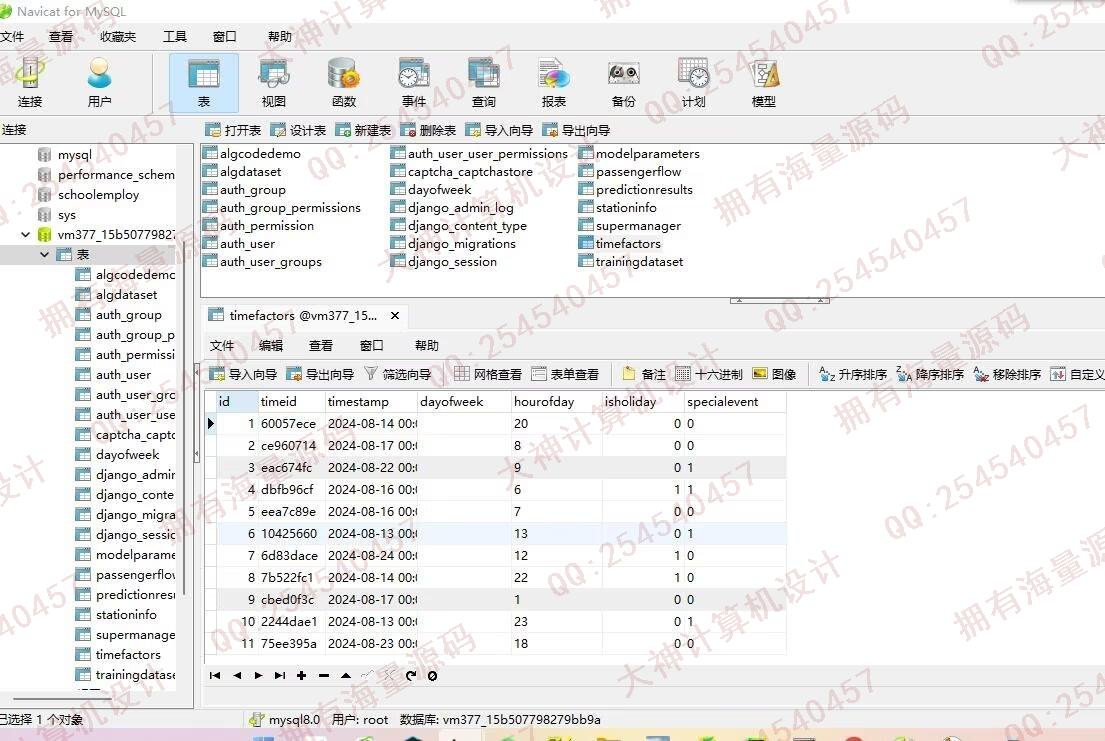The image size is (1105, 741).
Task: Open the main 查看 menu
Action: [x=61, y=37]
